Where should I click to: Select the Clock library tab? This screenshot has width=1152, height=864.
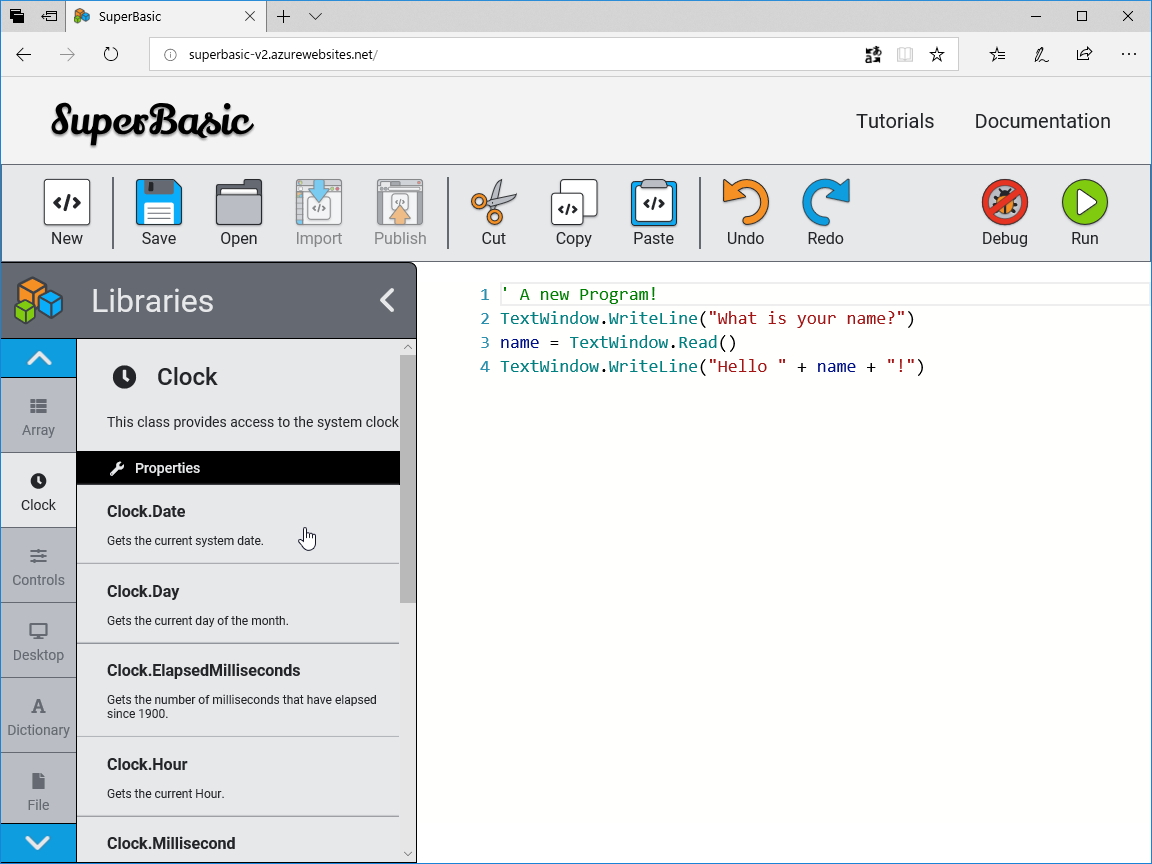(x=38, y=492)
